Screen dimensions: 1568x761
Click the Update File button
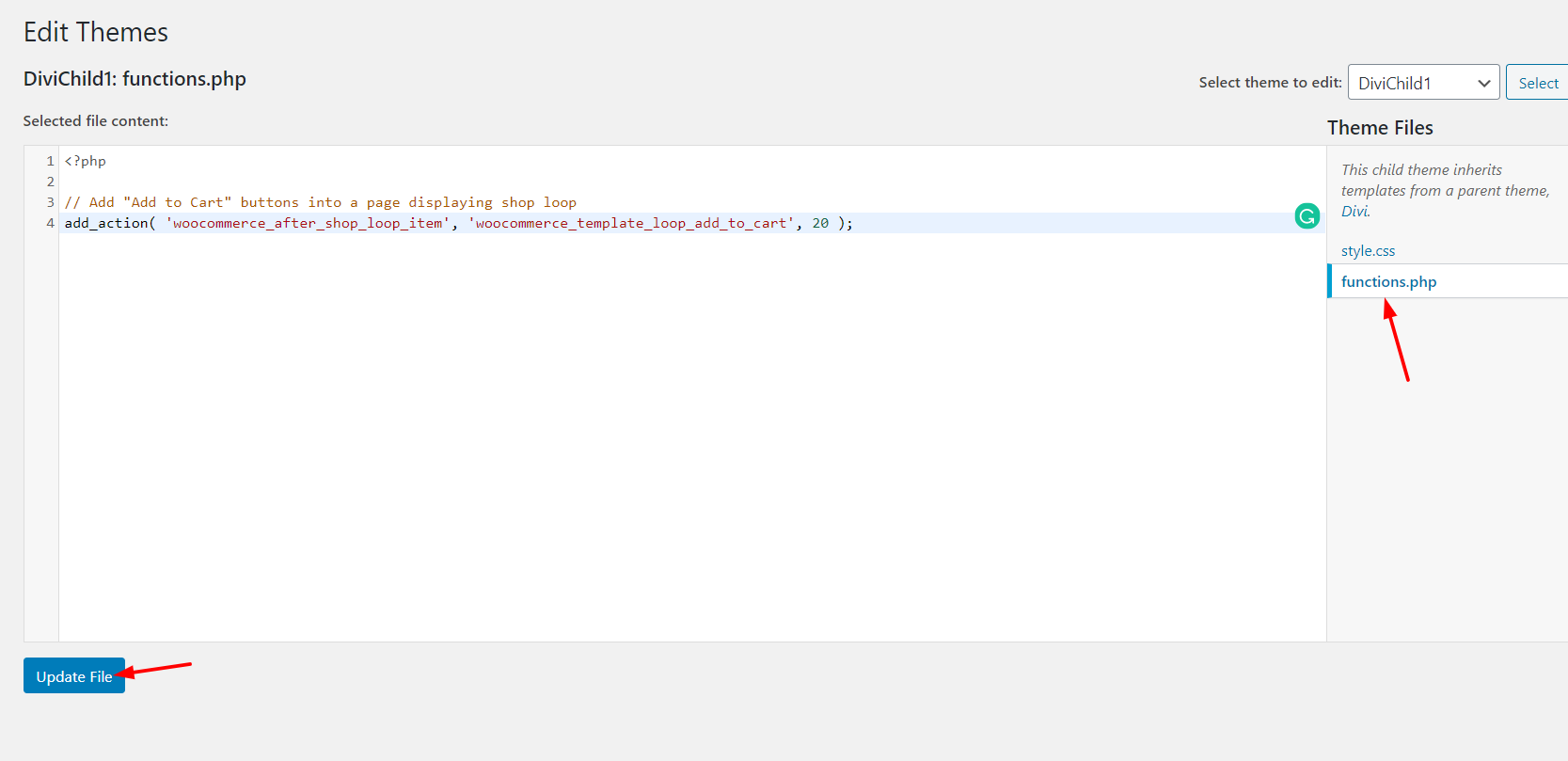(74, 675)
